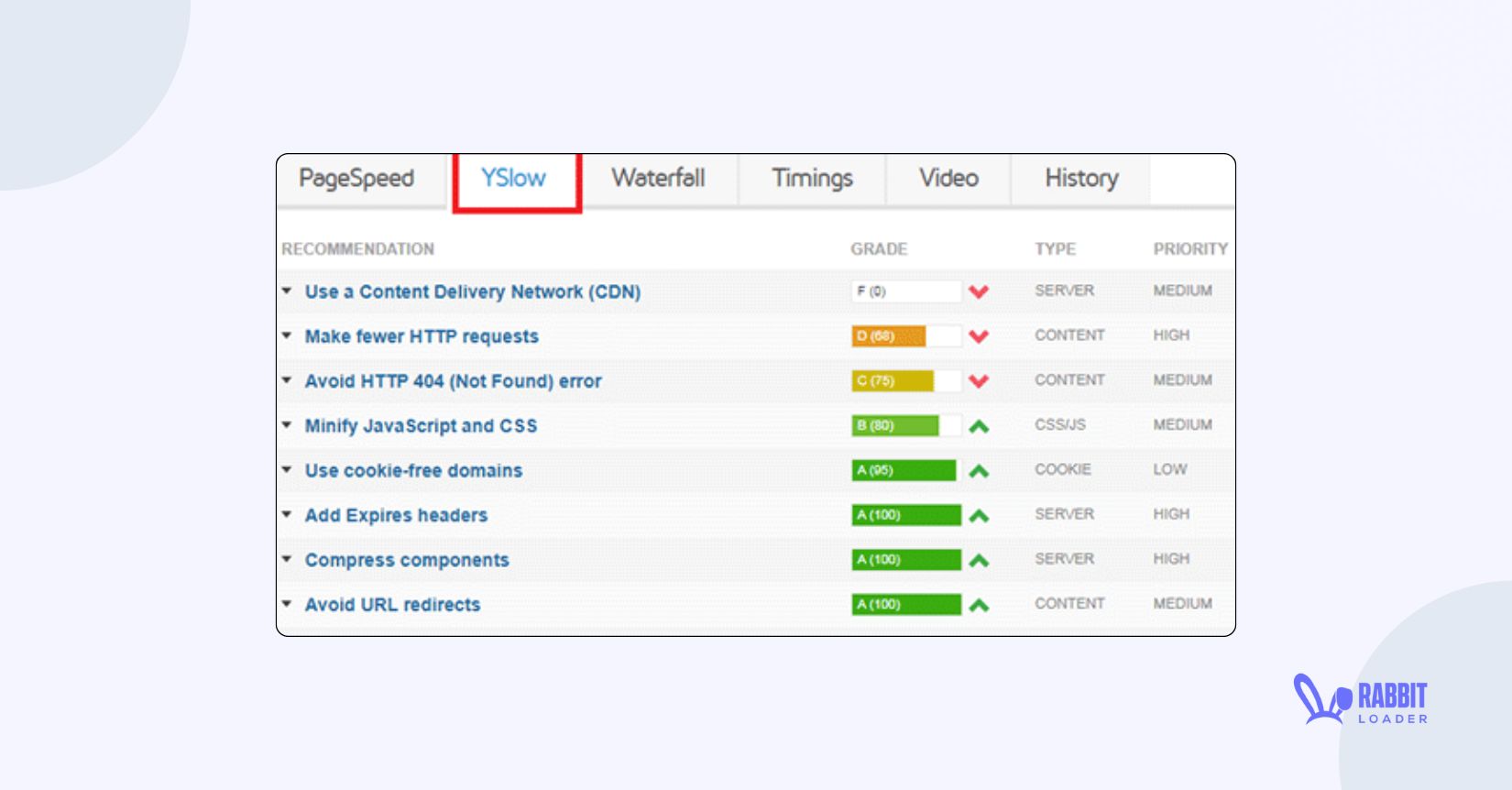Screen dimensions: 1512x790
Task: Open the Waterfall tab
Action: click(658, 179)
